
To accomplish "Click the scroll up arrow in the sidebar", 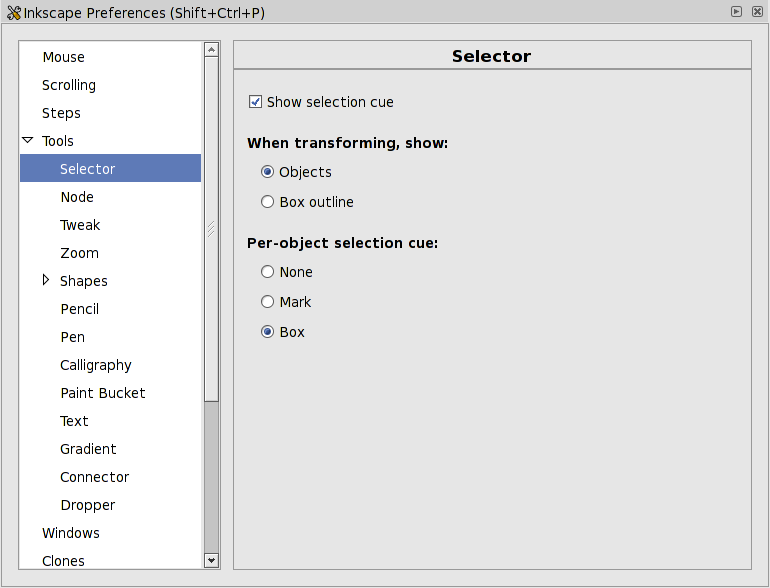I will 211,49.
